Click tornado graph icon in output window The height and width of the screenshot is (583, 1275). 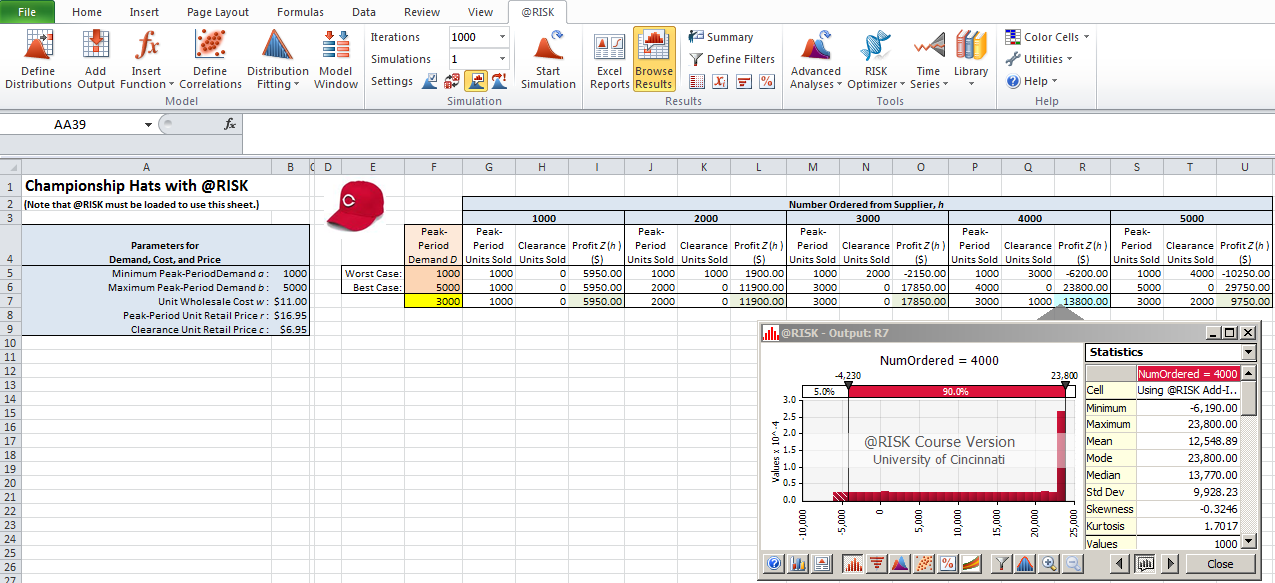[x=877, y=564]
